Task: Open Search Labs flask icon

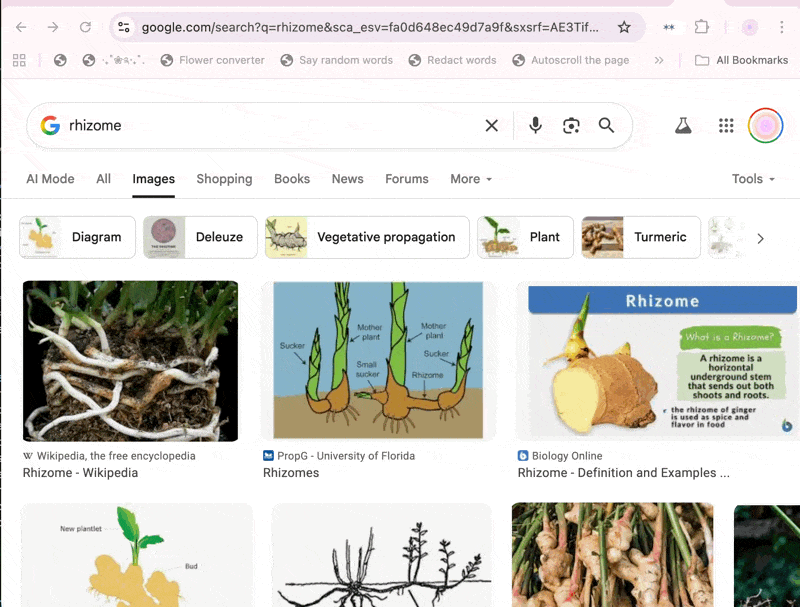Action: coord(683,125)
